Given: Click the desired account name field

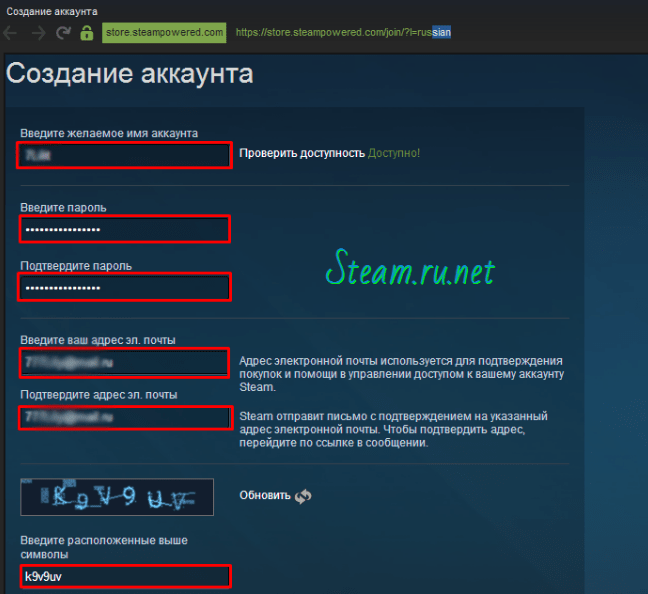Looking at the screenshot, I should pos(124,155).
